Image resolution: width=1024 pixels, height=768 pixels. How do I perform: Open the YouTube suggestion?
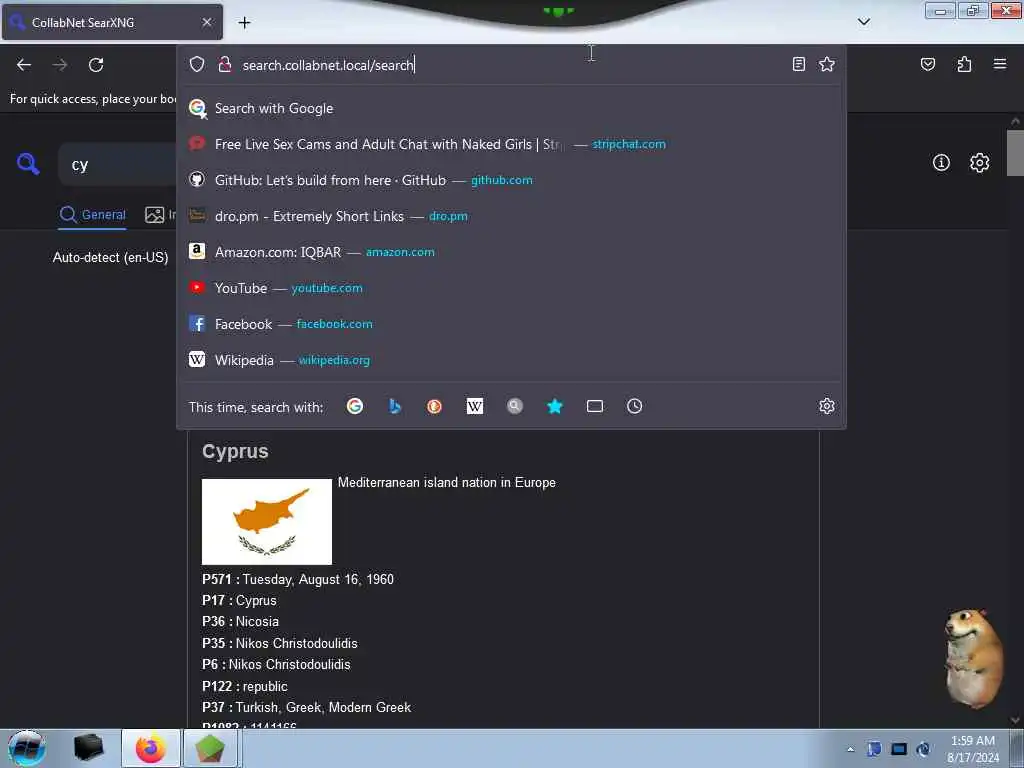pos(511,288)
